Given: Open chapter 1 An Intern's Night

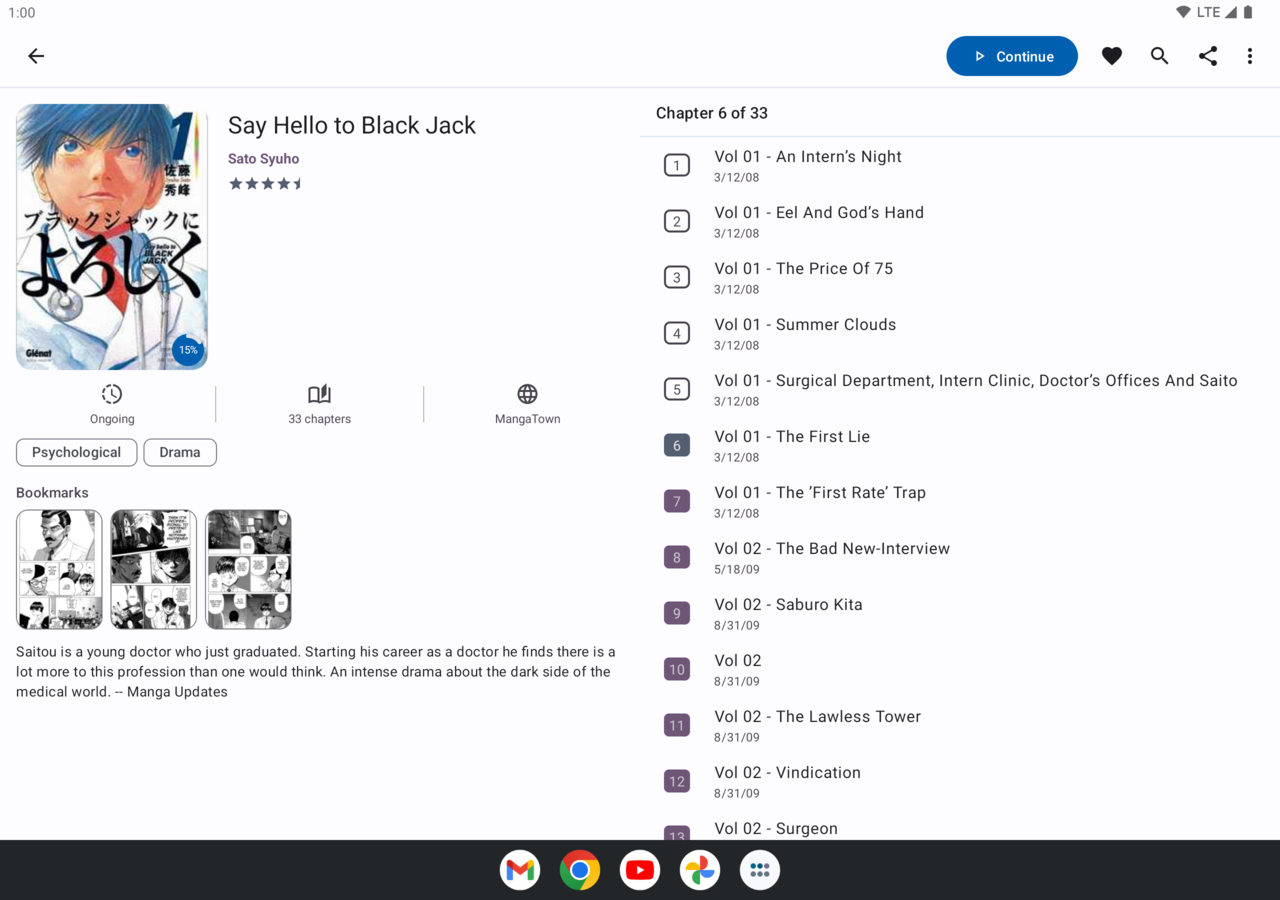Looking at the screenshot, I should (808, 165).
